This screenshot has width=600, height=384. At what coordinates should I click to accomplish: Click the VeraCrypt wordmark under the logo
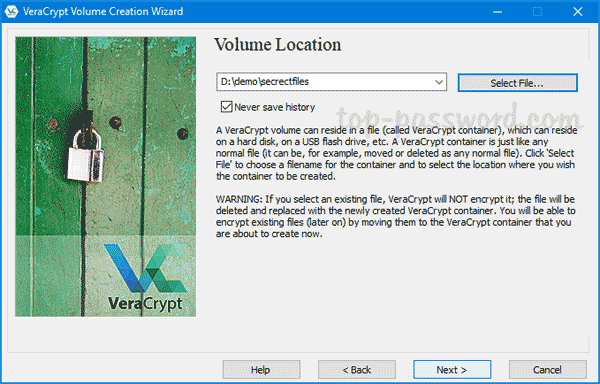click(x=145, y=304)
